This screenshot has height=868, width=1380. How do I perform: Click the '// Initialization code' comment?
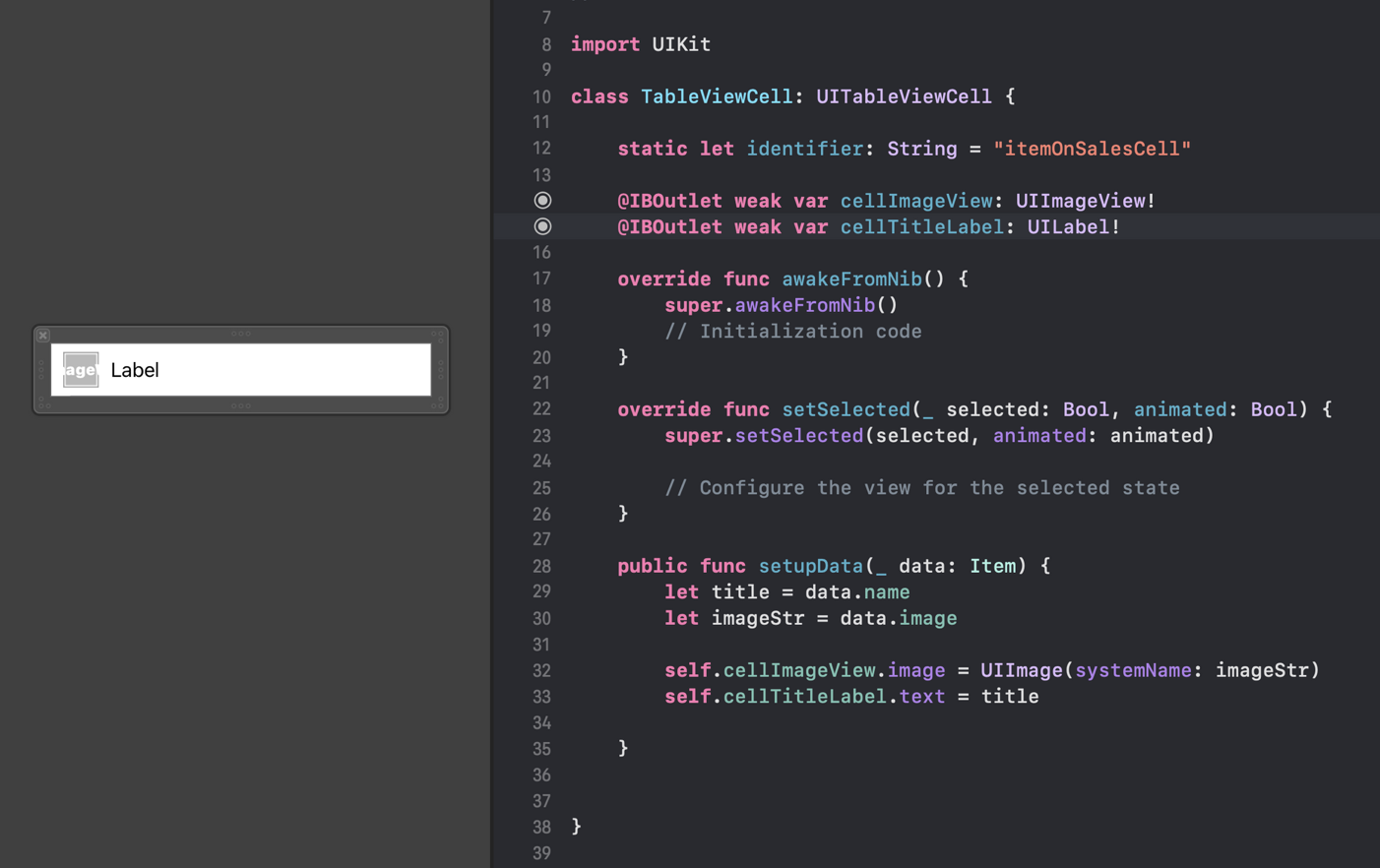(793, 331)
